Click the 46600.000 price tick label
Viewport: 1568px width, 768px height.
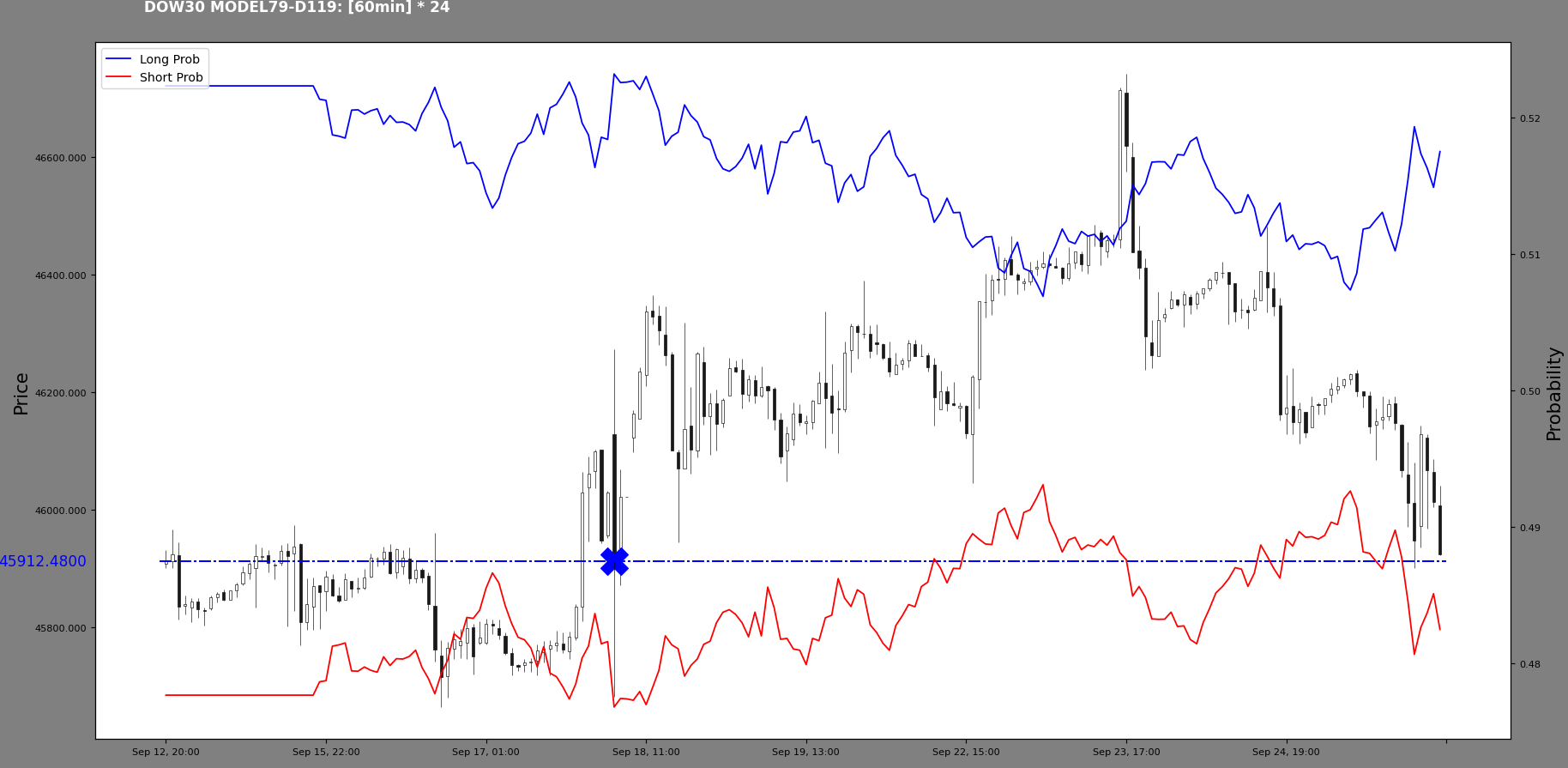tap(60, 158)
